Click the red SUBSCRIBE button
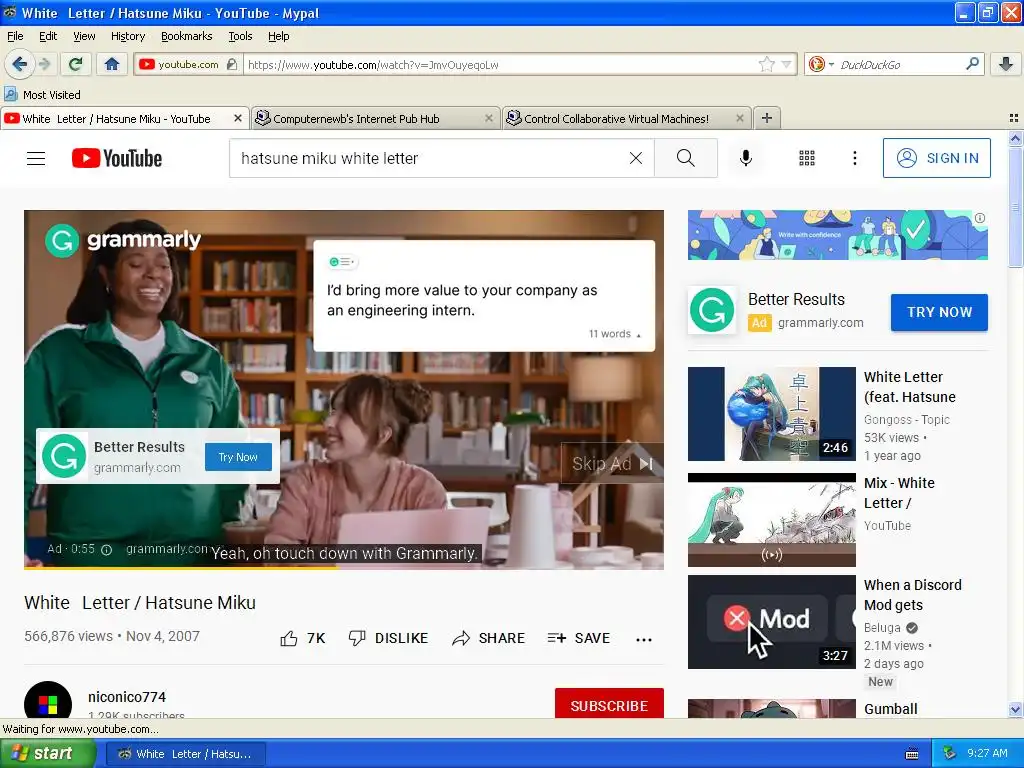1024x768 pixels. 609,703
